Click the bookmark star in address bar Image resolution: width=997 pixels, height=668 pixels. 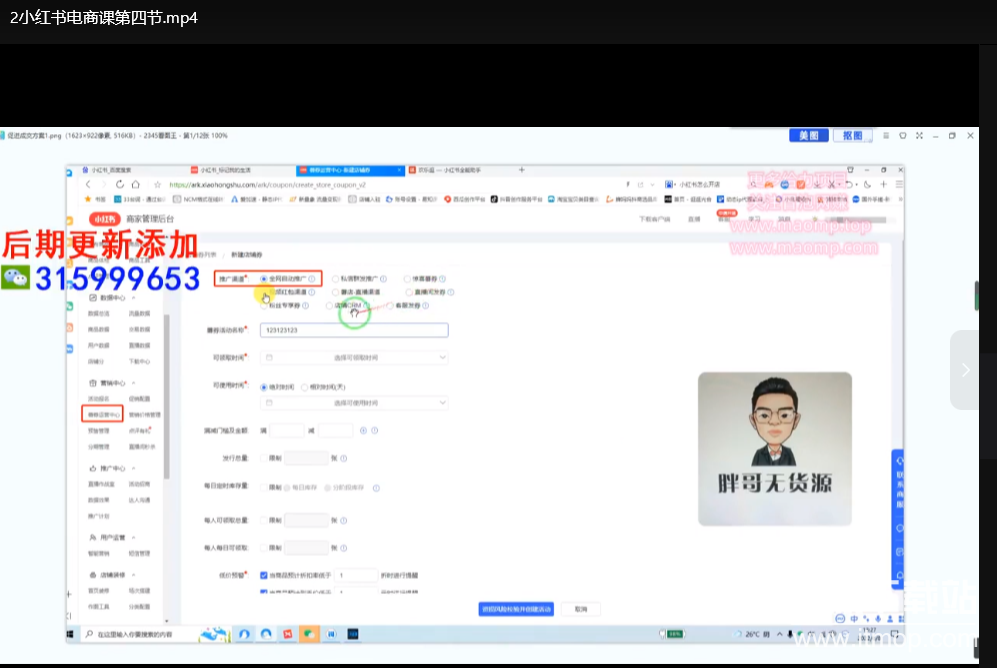coord(156,184)
